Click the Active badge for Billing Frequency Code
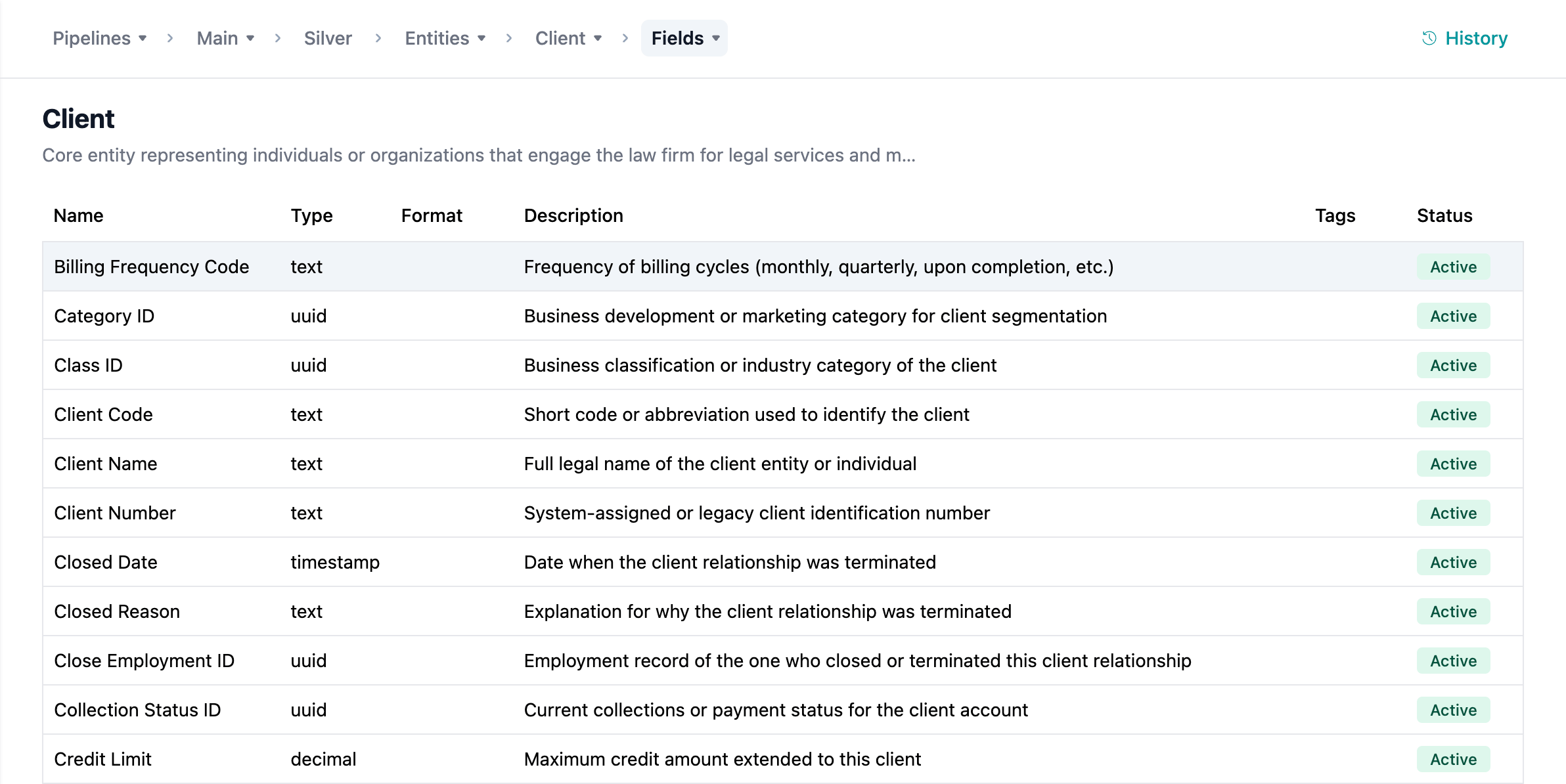The image size is (1566, 784). pyautogui.click(x=1453, y=267)
